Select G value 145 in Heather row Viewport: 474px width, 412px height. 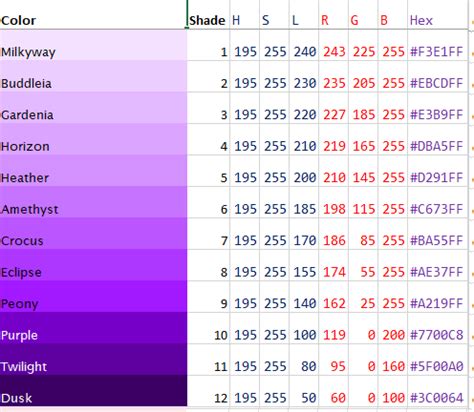pyautogui.click(x=363, y=170)
